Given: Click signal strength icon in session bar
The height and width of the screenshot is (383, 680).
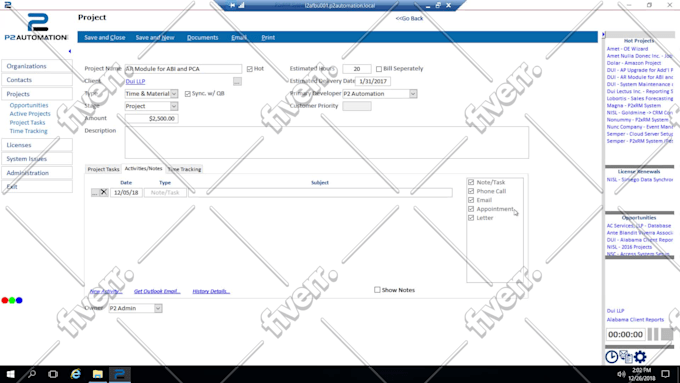Looking at the screenshot, I should point(242,5).
